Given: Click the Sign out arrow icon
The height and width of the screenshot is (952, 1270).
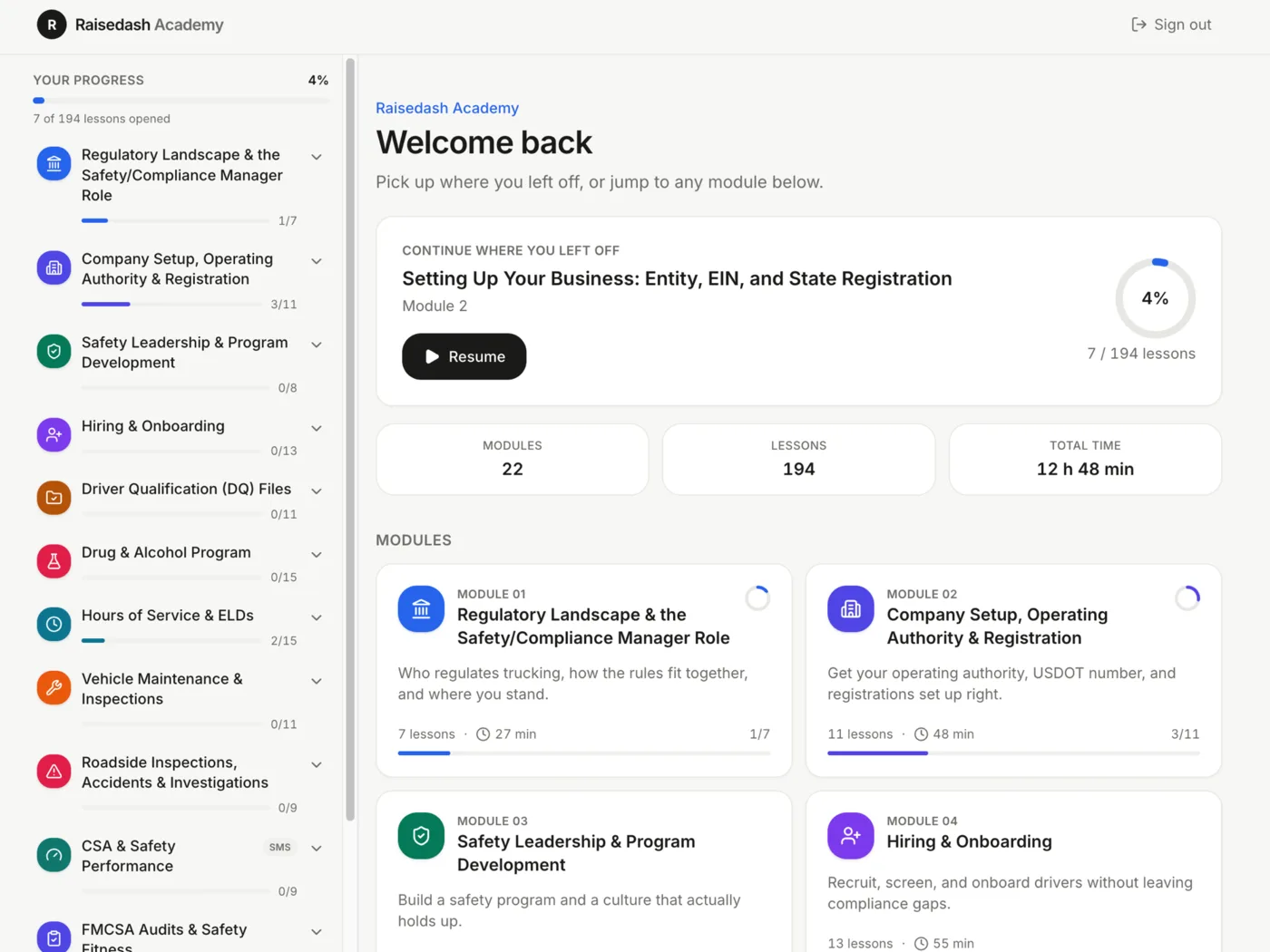Looking at the screenshot, I should [1138, 24].
